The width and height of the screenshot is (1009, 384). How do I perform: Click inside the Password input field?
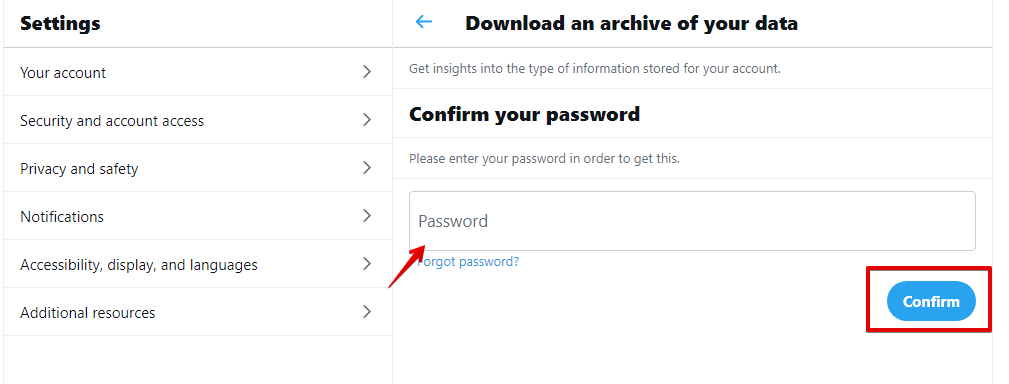[692, 221]
